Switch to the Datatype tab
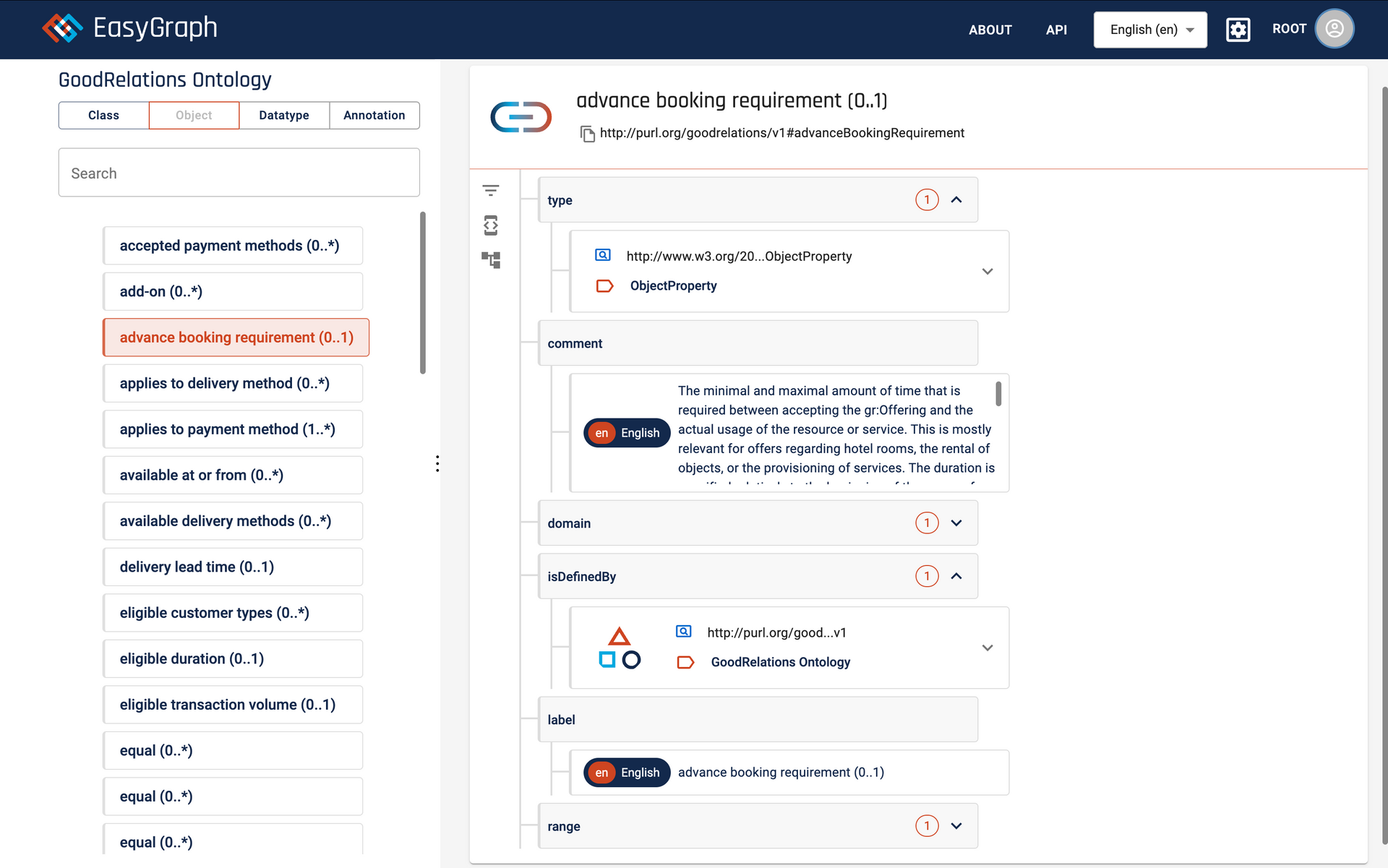 284,116
